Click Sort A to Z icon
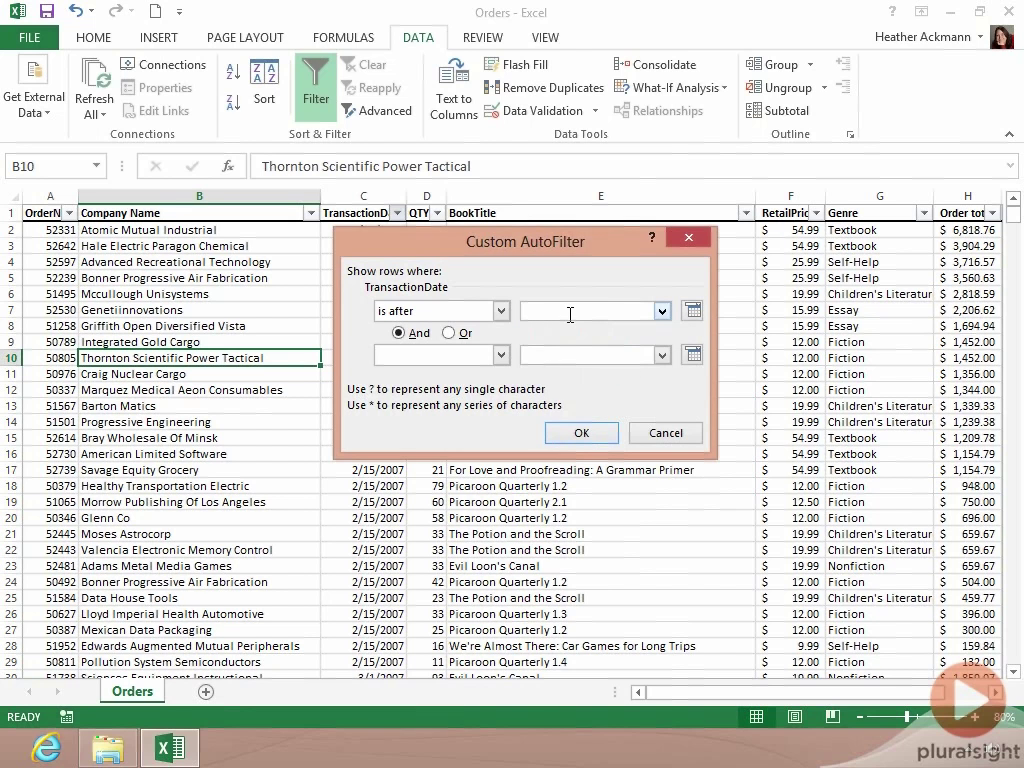 [233, 72]
